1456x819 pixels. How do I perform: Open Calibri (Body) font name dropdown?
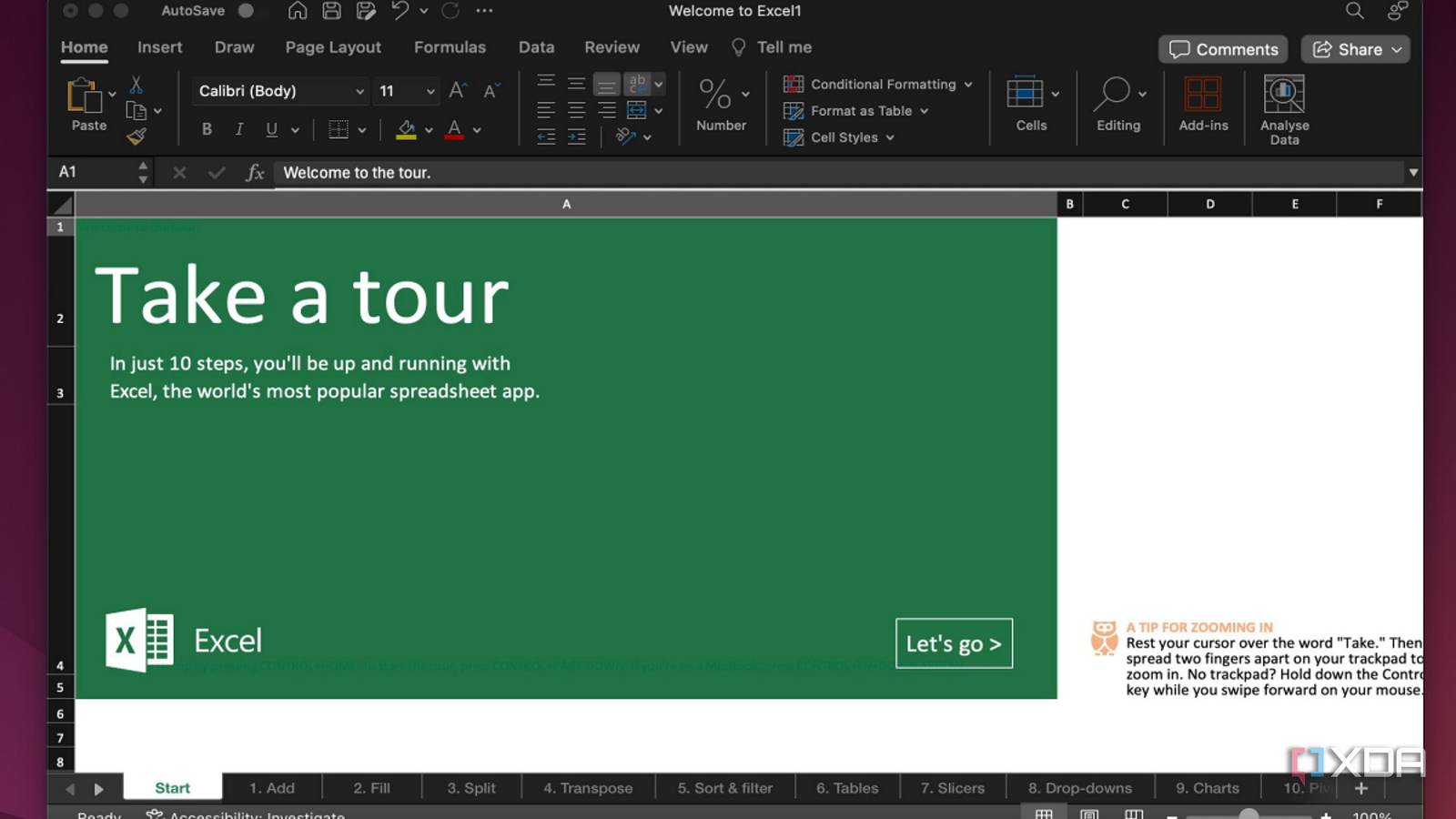pyautogui.click(x=360, y=91)
